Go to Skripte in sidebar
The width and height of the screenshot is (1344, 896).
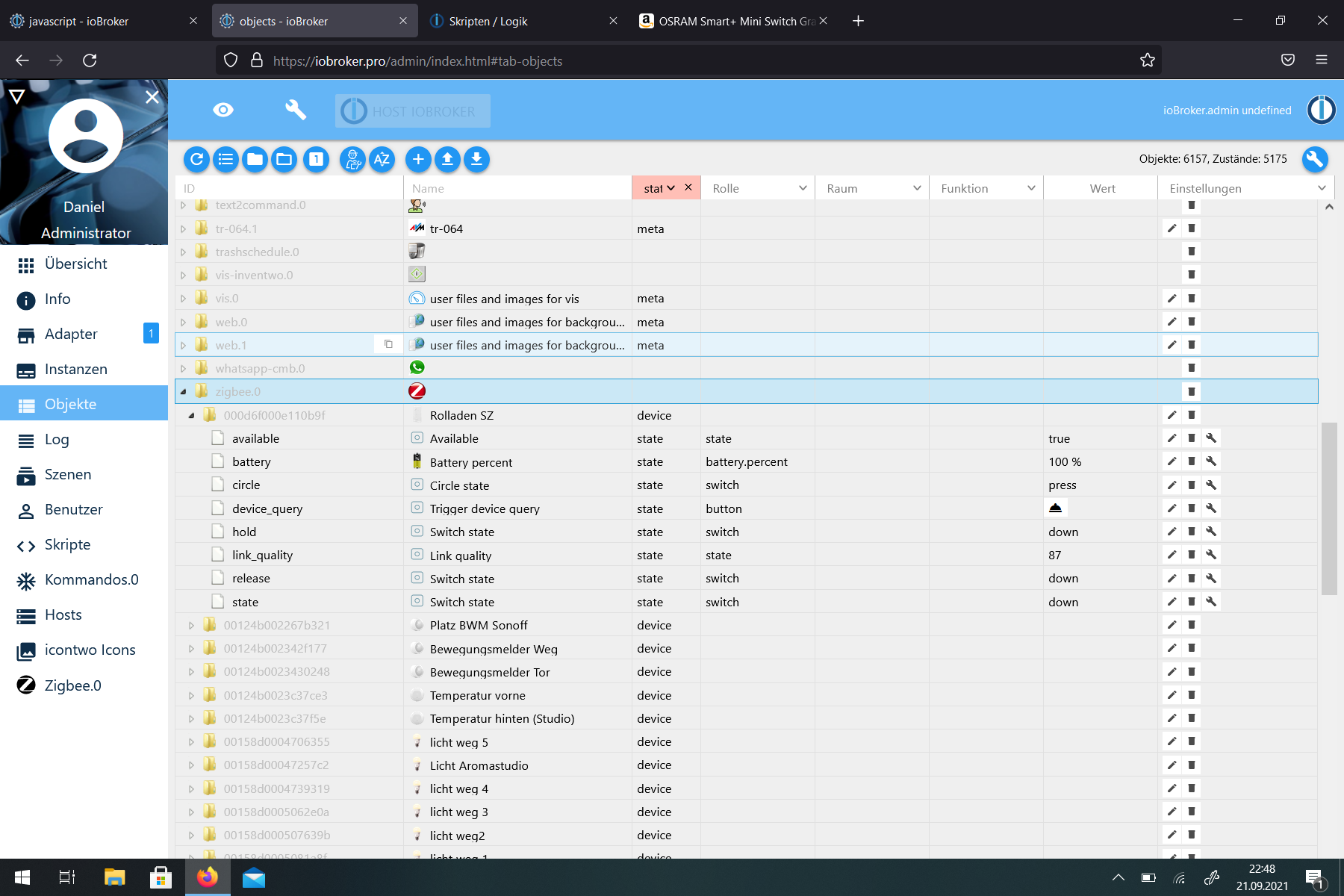(84, 544)
